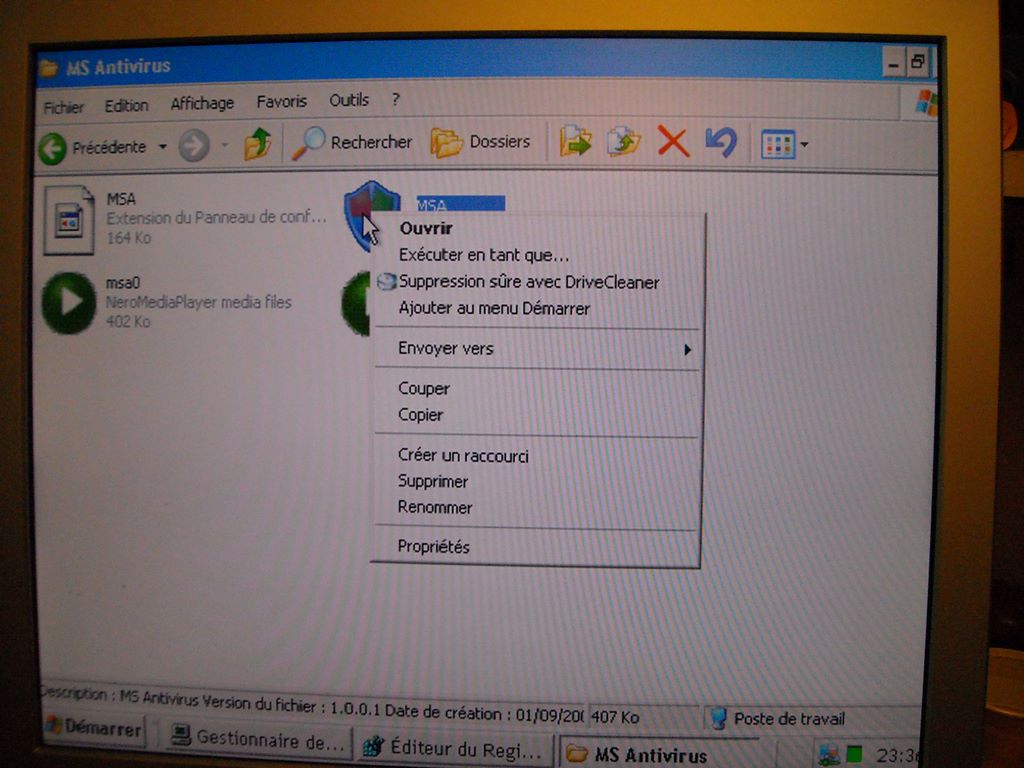Screen dimensions: 1024x768
Task: Restore down the MS Antivirus window
Action: coord(918,63)
